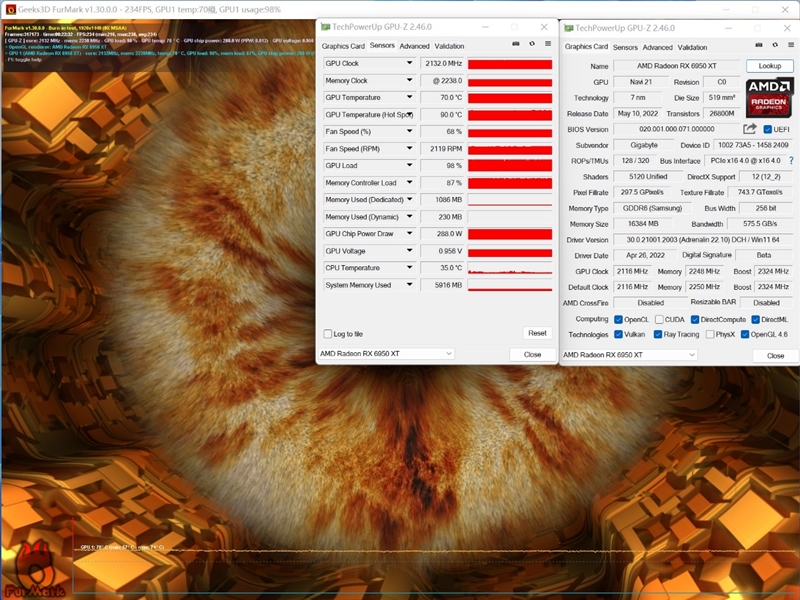The width and height of the screenshot is (800, 600).
Task: Open GPU selector dropdown in Sensors window
Action: click(x=386, y=353)
